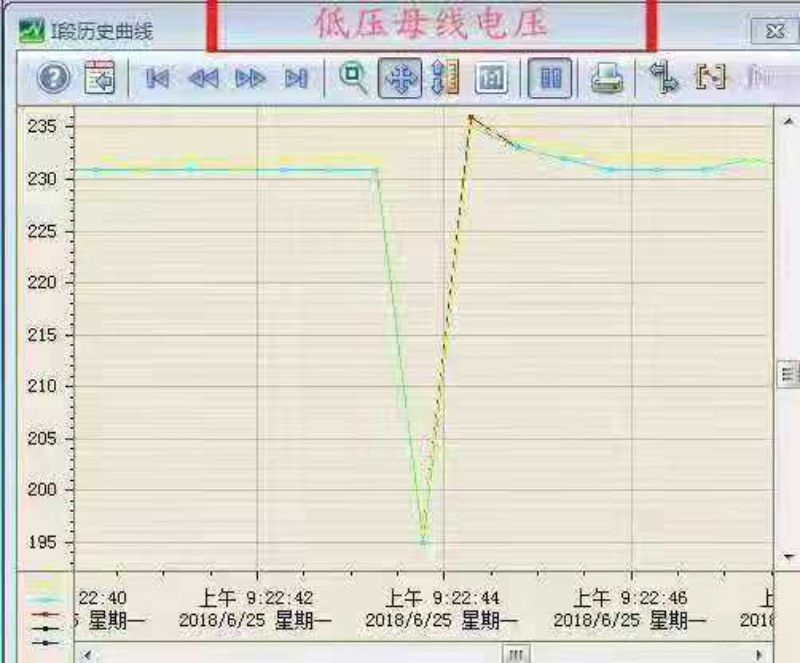The height and width of the screenshot is (663, 800).
Task: Click the 195 axis label
Action: click(x=42, y=542)
